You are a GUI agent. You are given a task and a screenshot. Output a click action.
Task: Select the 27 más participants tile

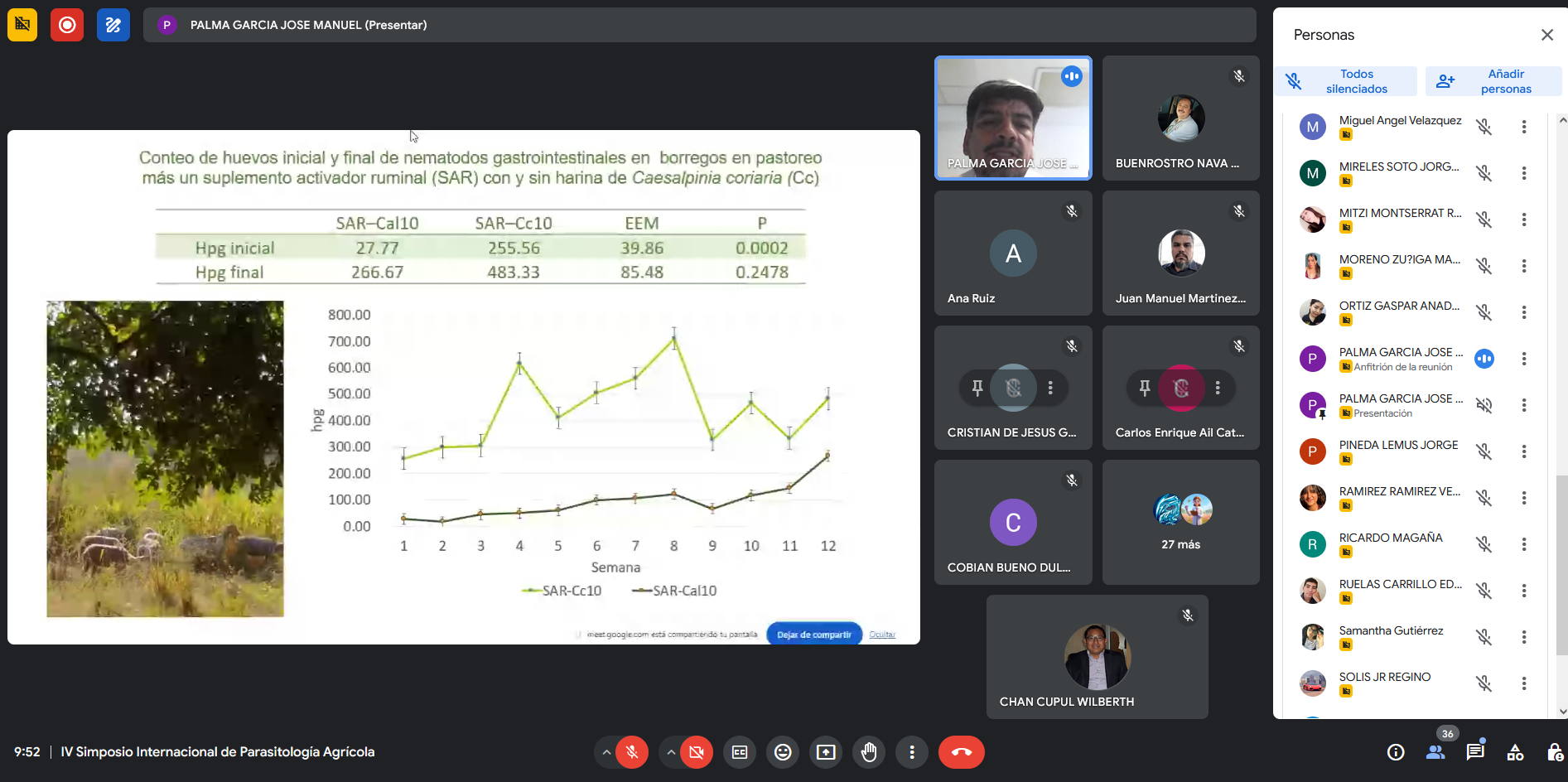1180,523
